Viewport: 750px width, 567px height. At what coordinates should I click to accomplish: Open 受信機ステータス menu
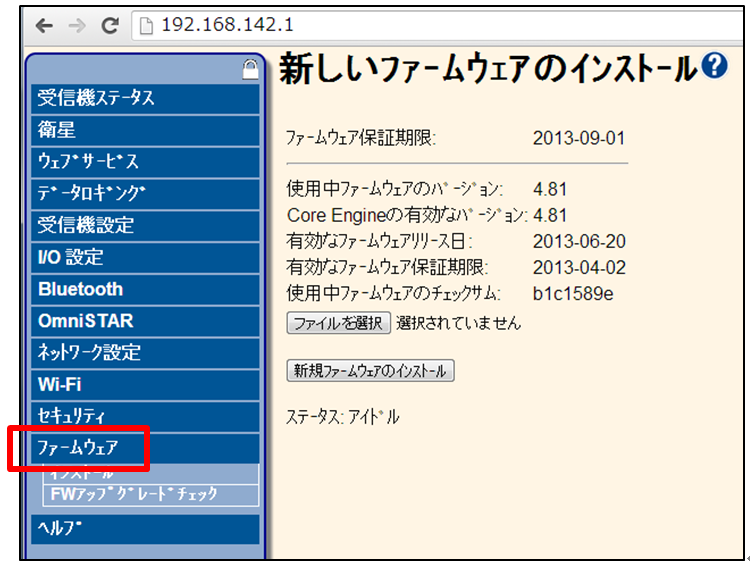point(145,98)
